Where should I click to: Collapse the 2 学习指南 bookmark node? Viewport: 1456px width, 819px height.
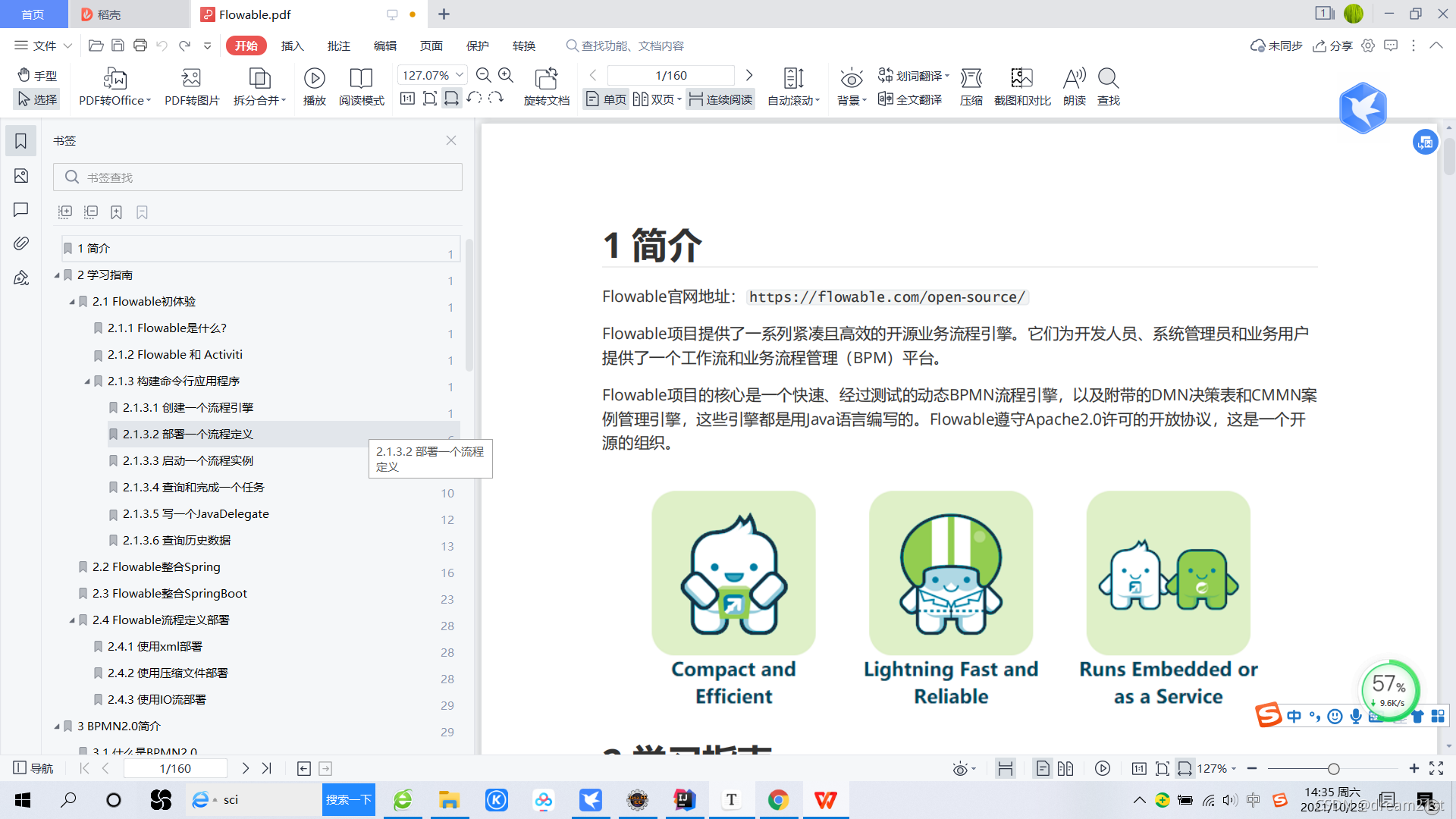point(57,275)
